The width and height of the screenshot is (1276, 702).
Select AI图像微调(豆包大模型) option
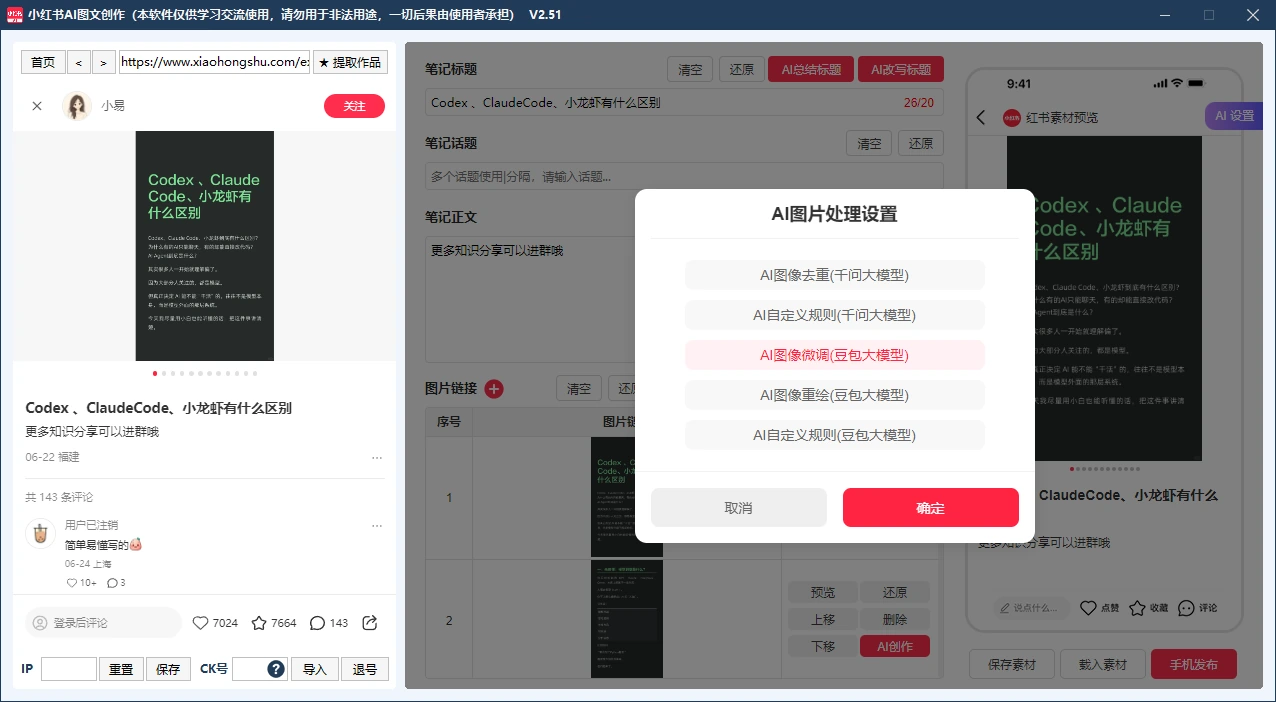[835, 355]
